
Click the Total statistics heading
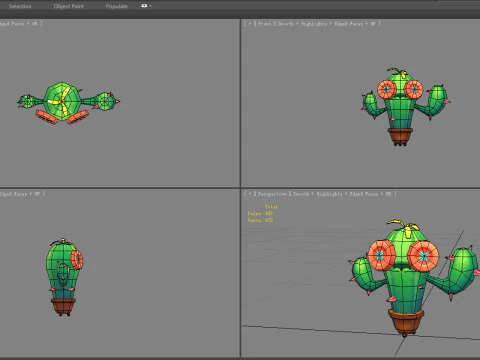pos(271,207)
